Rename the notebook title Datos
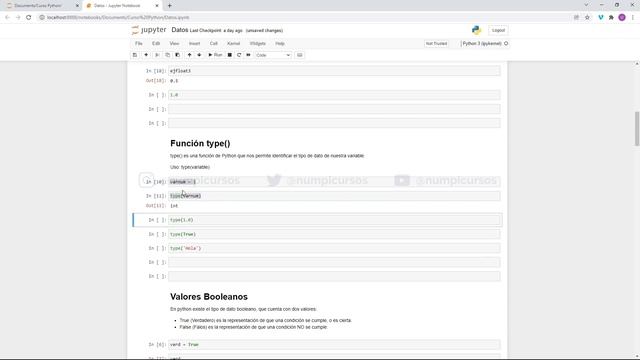640x360 pixels. pyautogui.click(x=180, y=30)
